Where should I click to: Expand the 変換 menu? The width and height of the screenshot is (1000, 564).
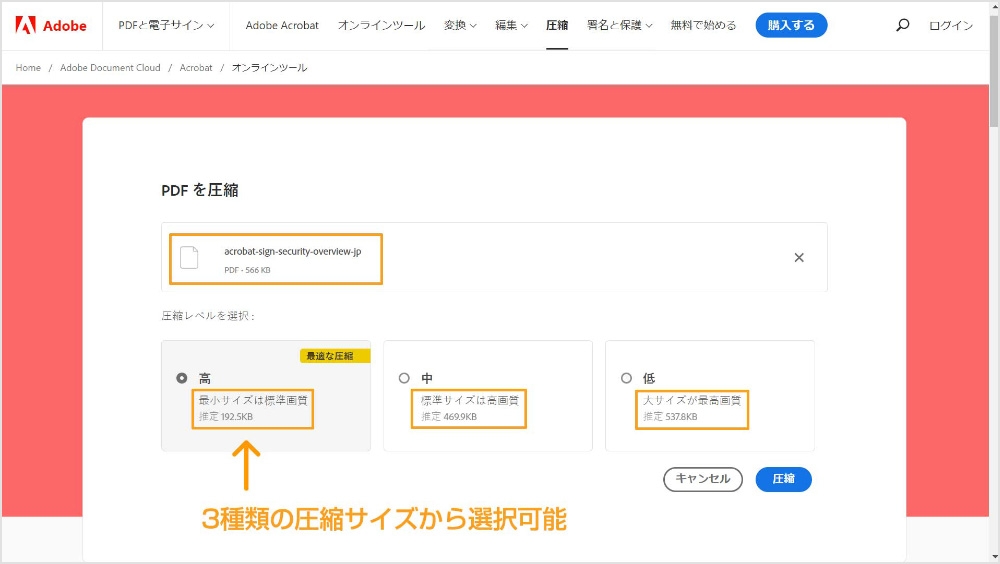(460, 26)
